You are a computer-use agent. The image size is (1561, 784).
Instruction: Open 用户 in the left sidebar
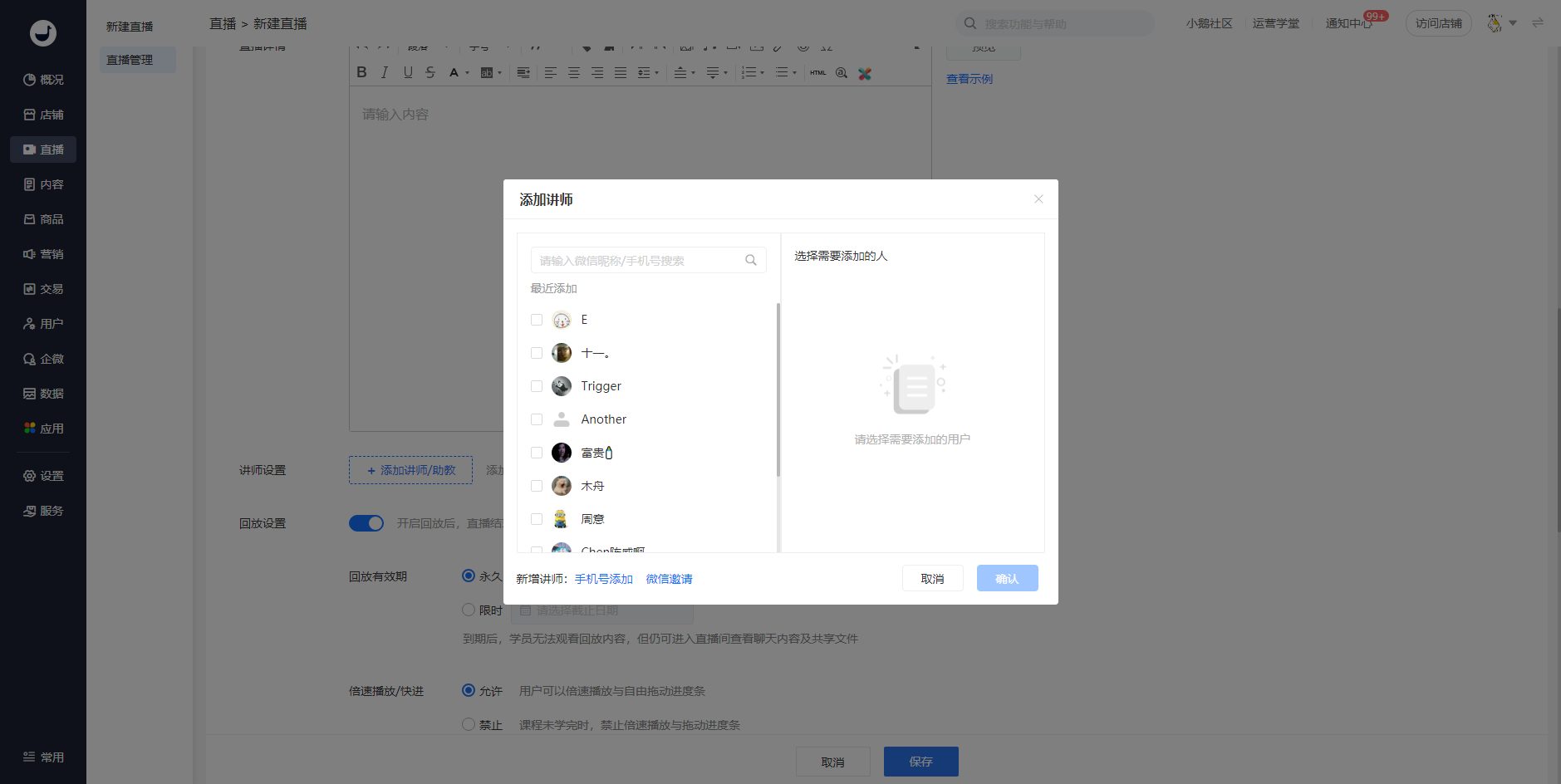(43, 324)
